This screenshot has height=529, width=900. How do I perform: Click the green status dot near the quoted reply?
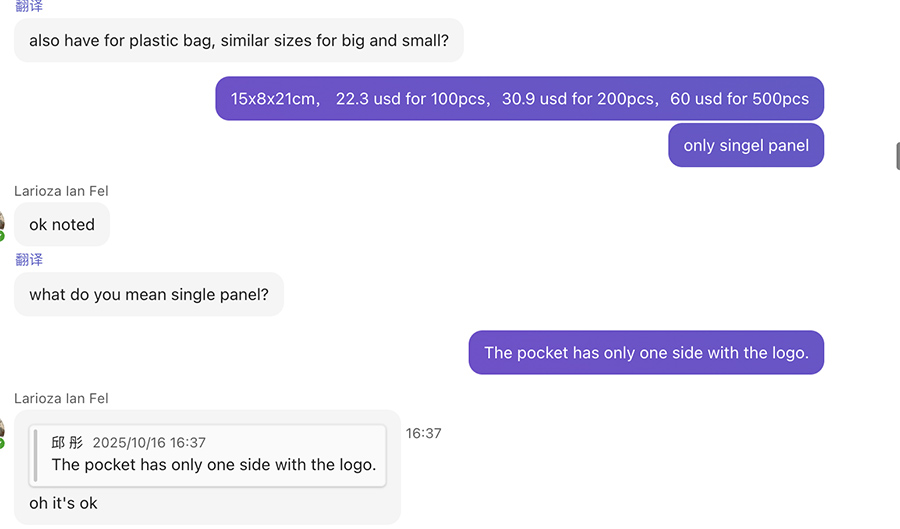pyautogui.click(x=2, y=443)
